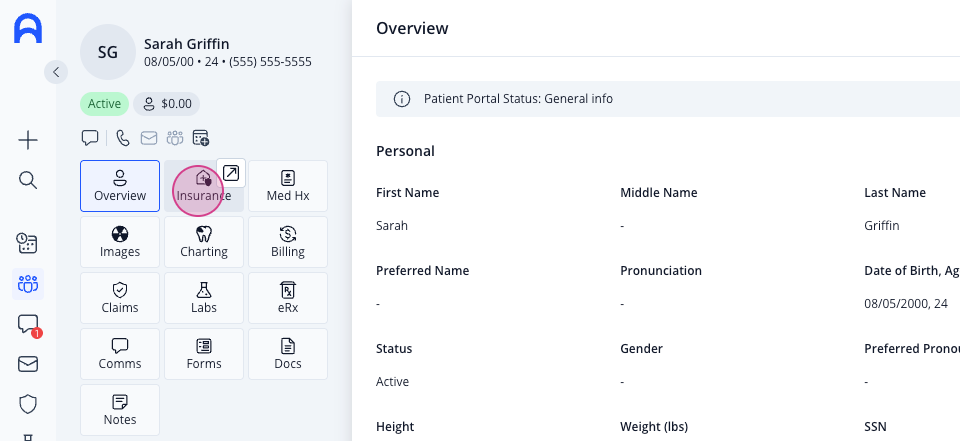Image resolution: width=960 pixels, height=441 pixels.
Task: Click the Last Name value Griffin
Action: [882, 225]
